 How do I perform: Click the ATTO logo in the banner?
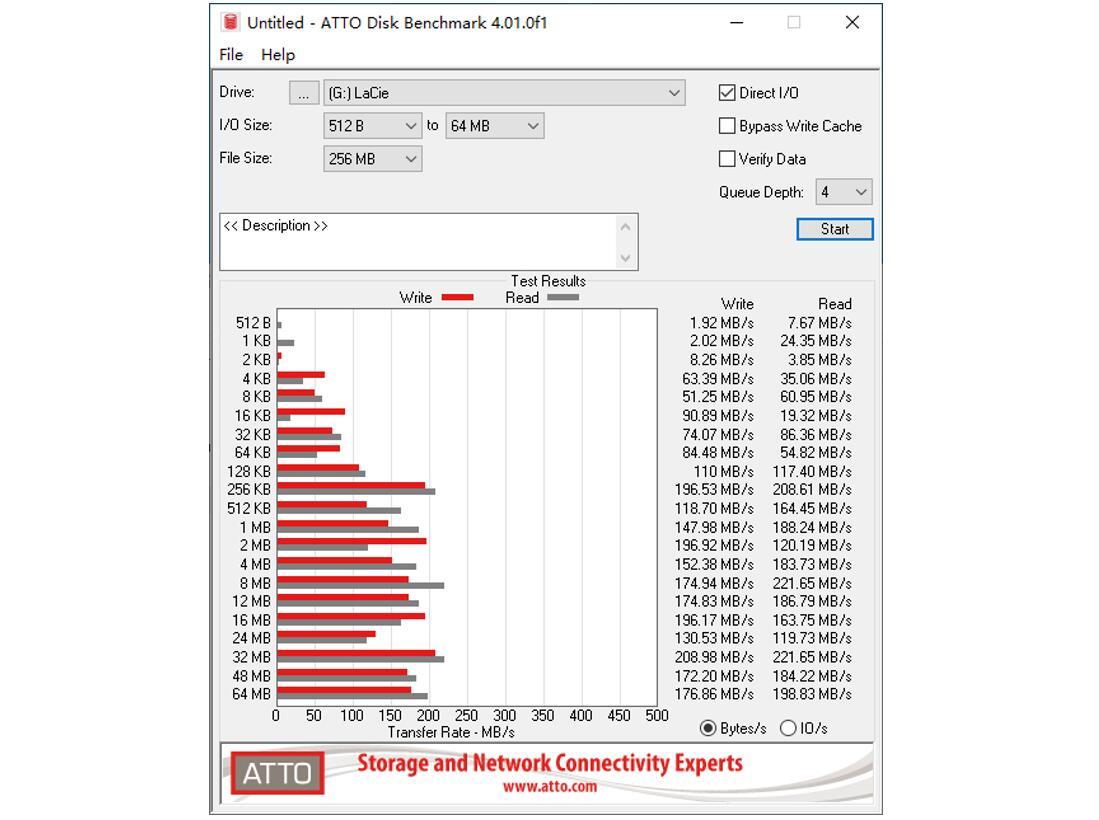pos(278,773)
